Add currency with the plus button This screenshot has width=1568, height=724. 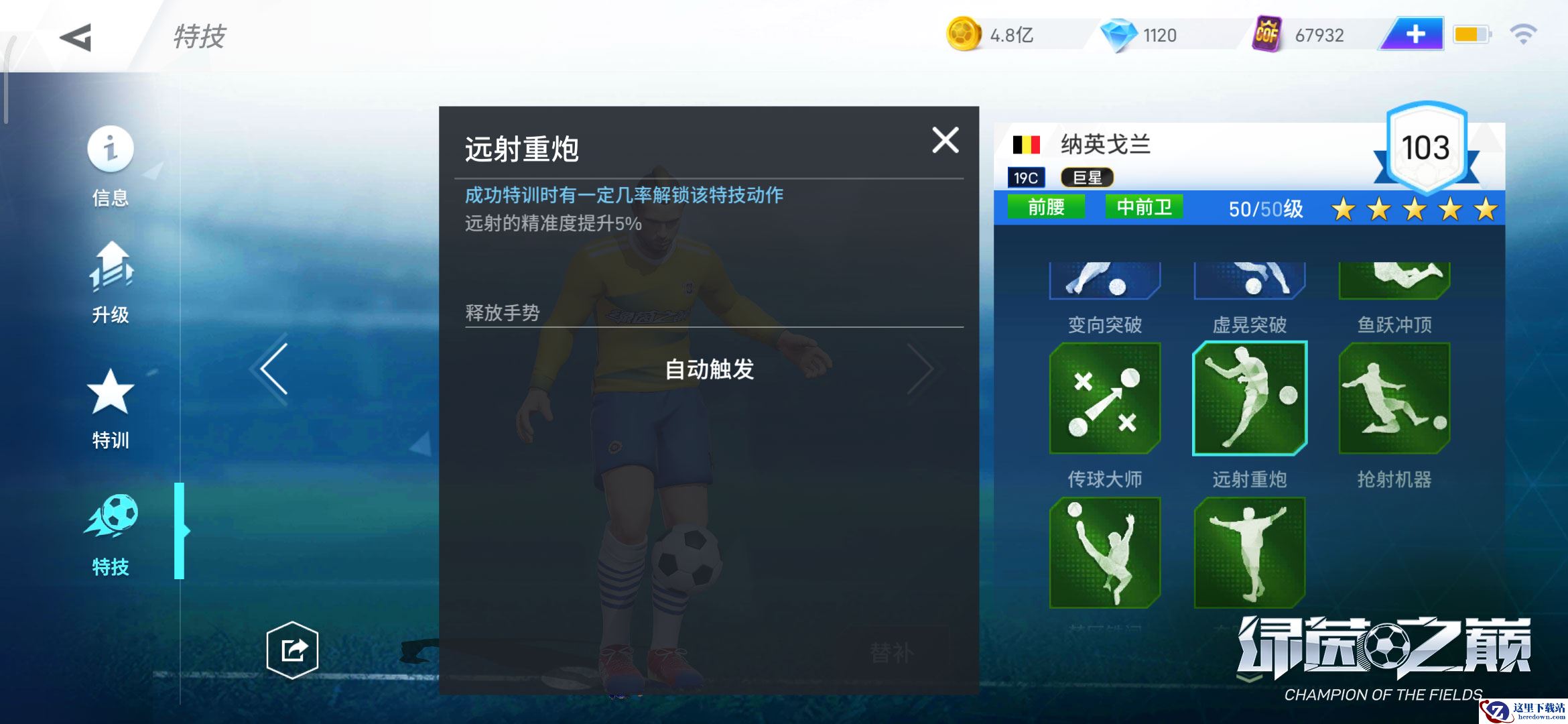(1413, 34)
